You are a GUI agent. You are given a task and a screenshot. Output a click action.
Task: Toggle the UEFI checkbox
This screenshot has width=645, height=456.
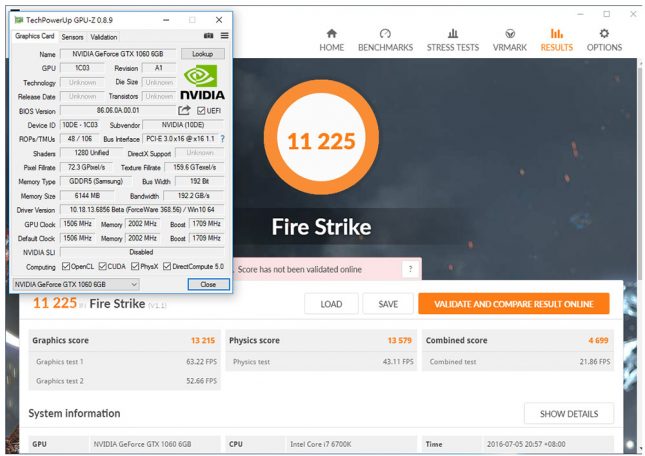[201, 111]
